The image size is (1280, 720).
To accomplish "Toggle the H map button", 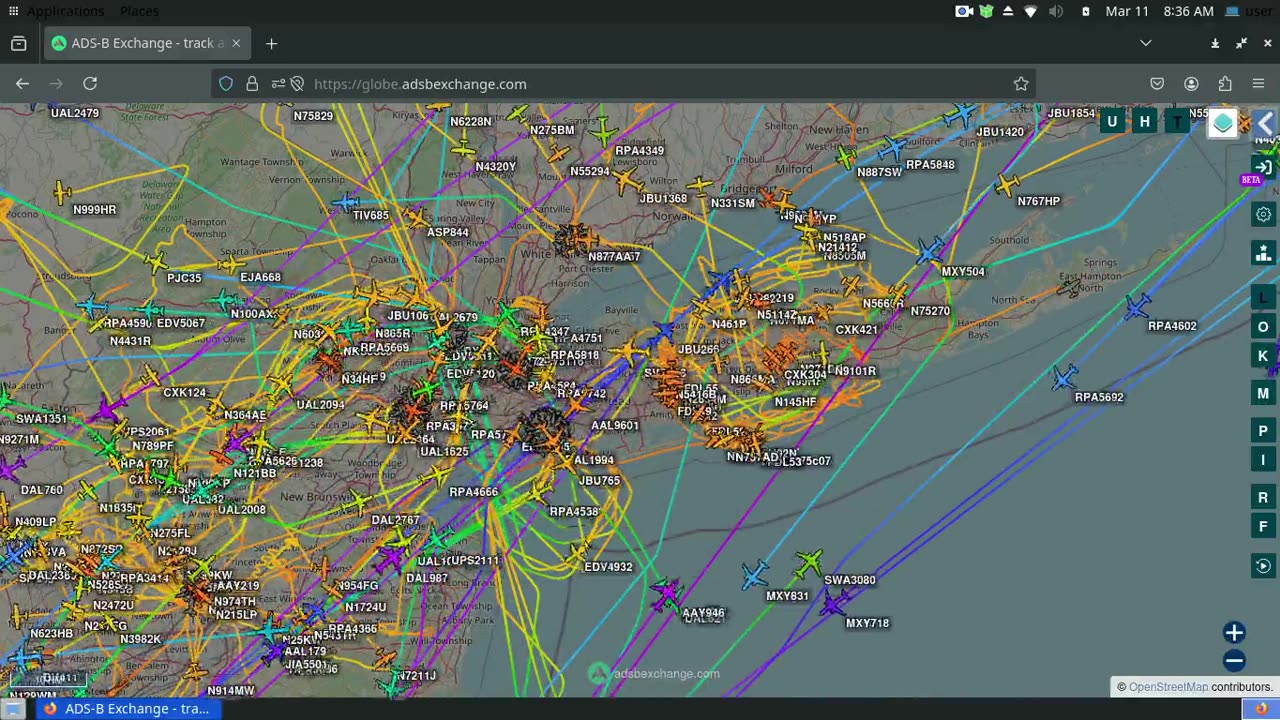I will pos(1144,122).
